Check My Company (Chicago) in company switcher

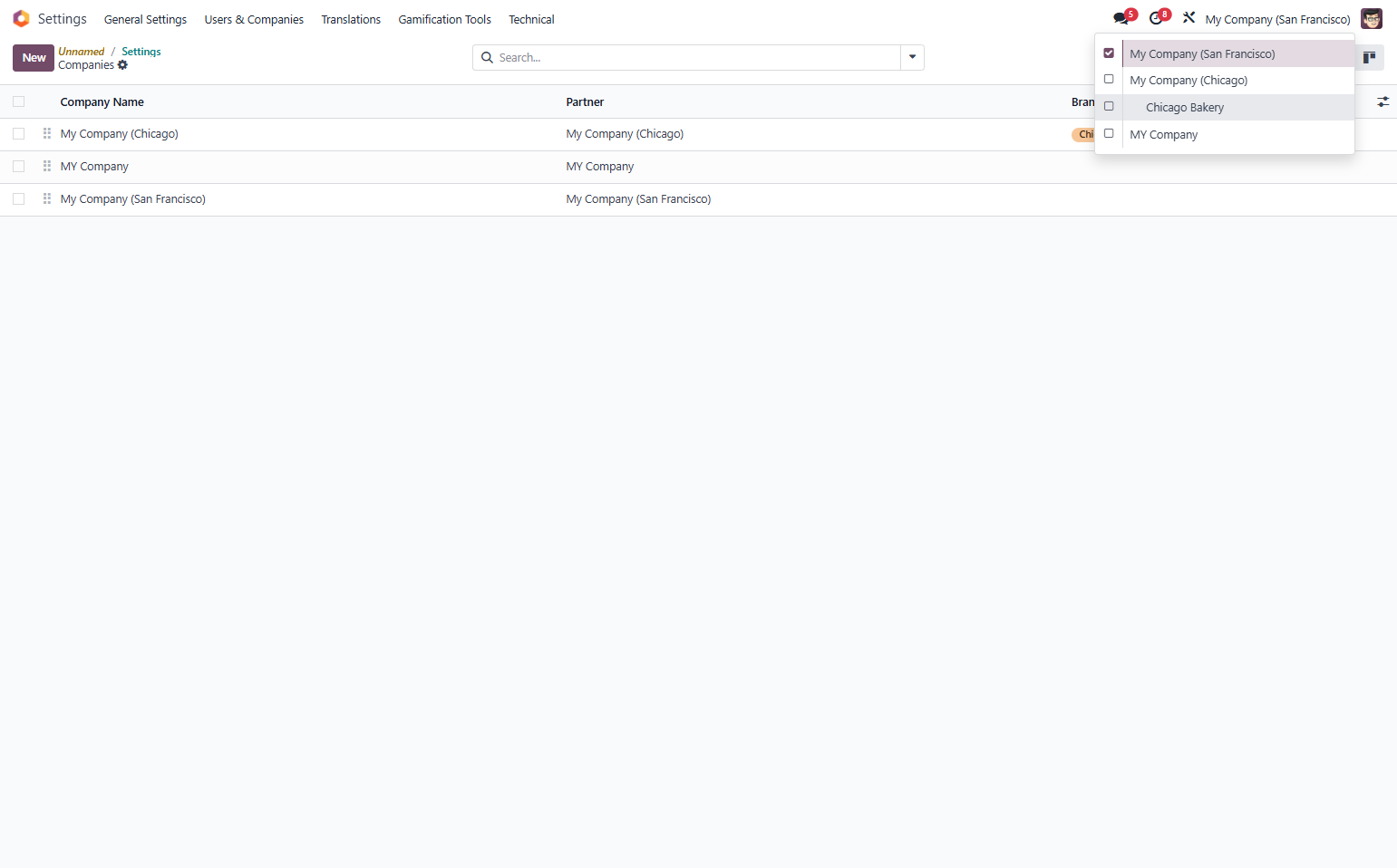click(x=1109, y=79)
